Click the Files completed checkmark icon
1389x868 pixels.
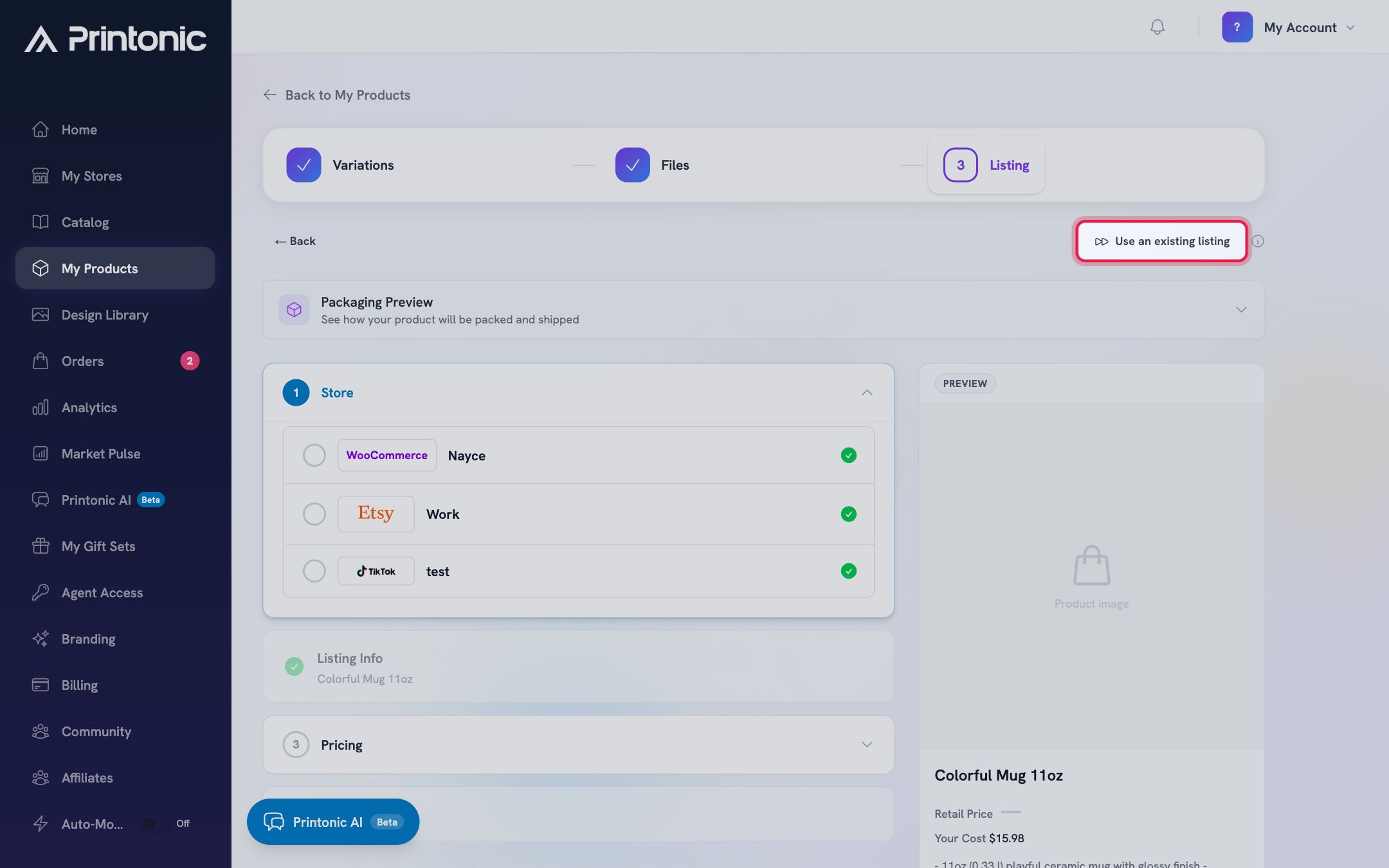point(633,165)
